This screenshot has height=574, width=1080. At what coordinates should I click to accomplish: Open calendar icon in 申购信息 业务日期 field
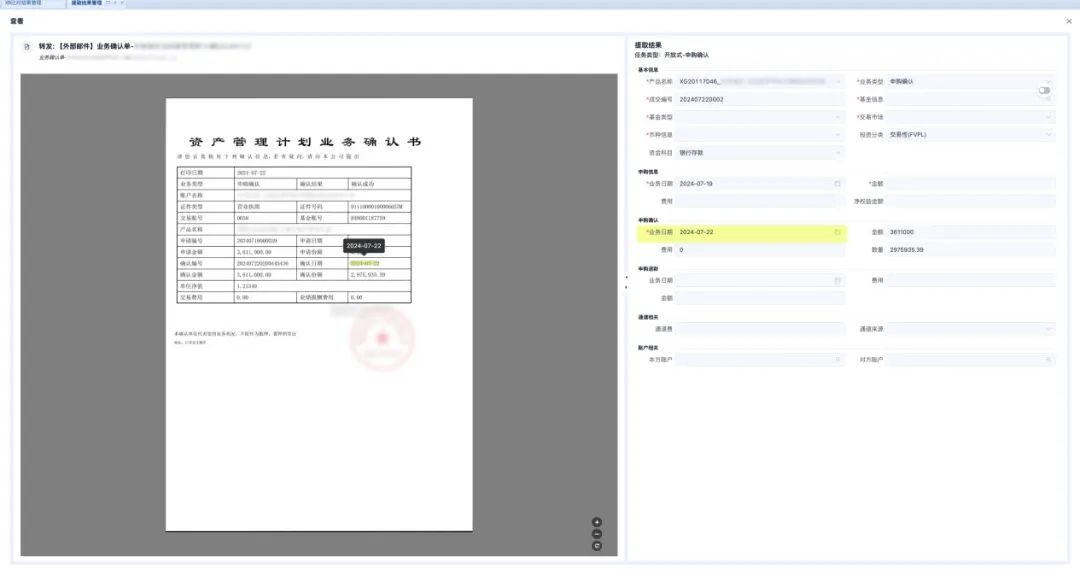click(838, 184)
